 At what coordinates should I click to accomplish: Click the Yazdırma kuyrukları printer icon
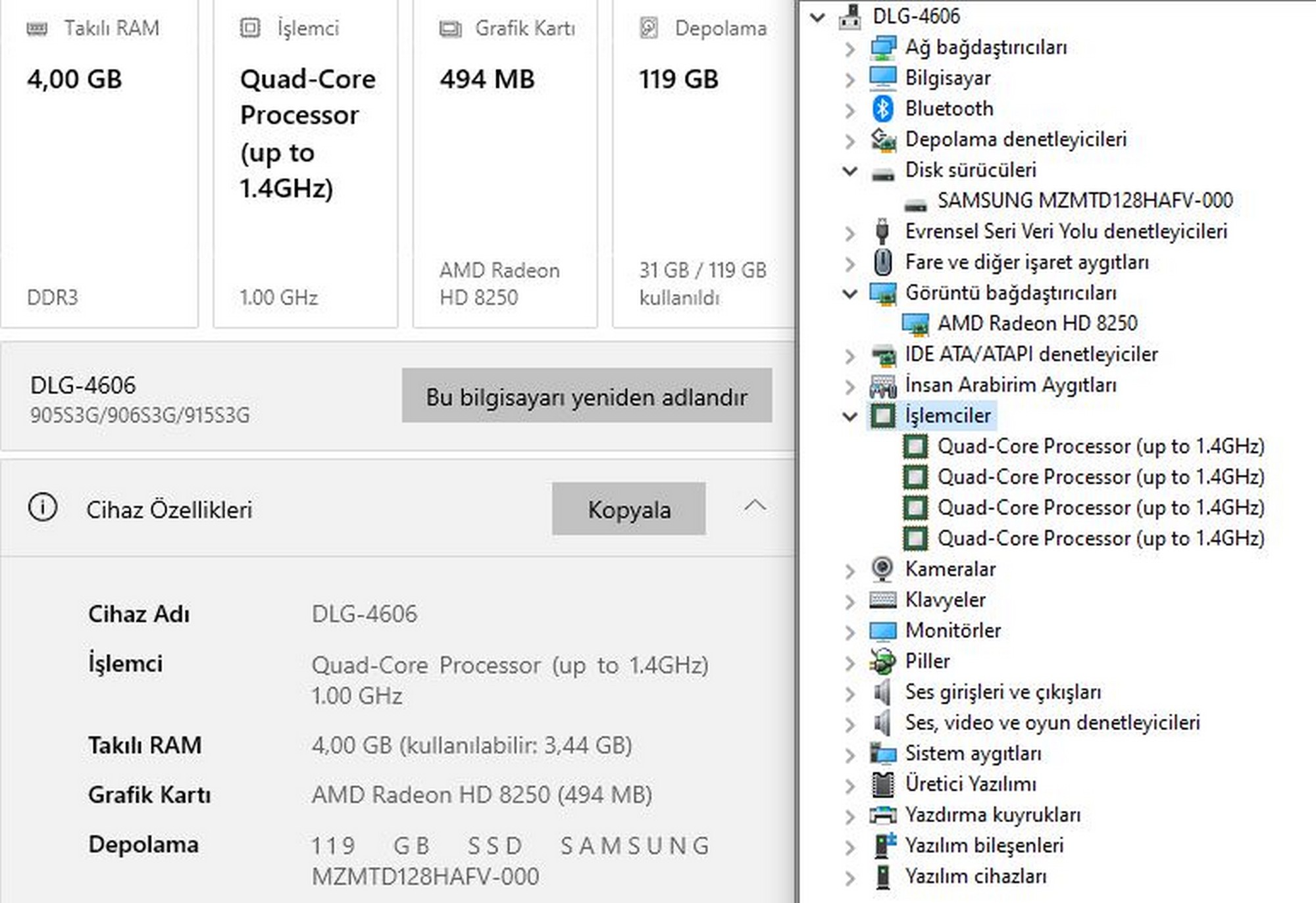coord(882,815)
